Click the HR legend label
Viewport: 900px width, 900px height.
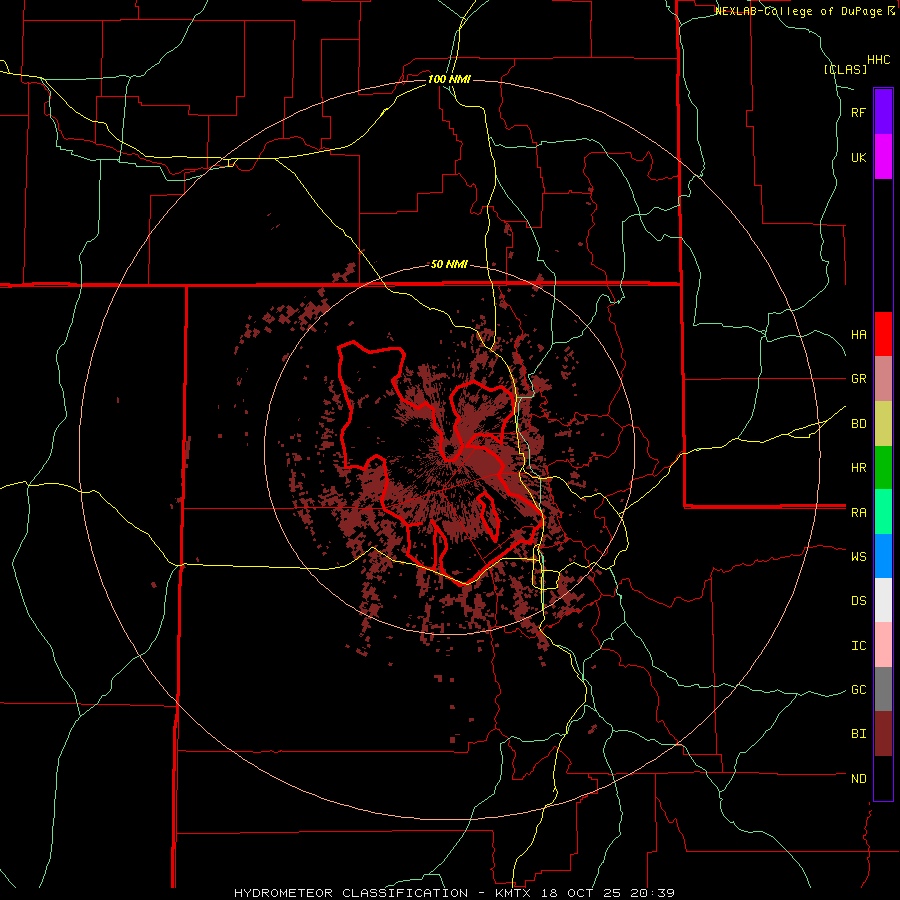pyautogui.click(x=858, y=468)
